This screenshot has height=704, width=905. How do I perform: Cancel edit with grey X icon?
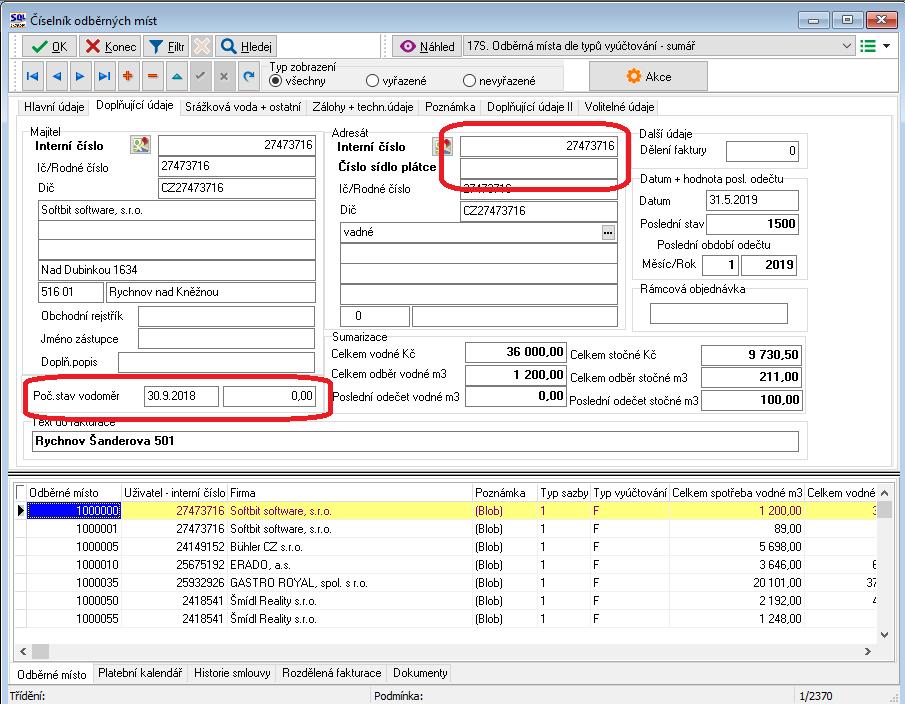[x=225, y=76]
